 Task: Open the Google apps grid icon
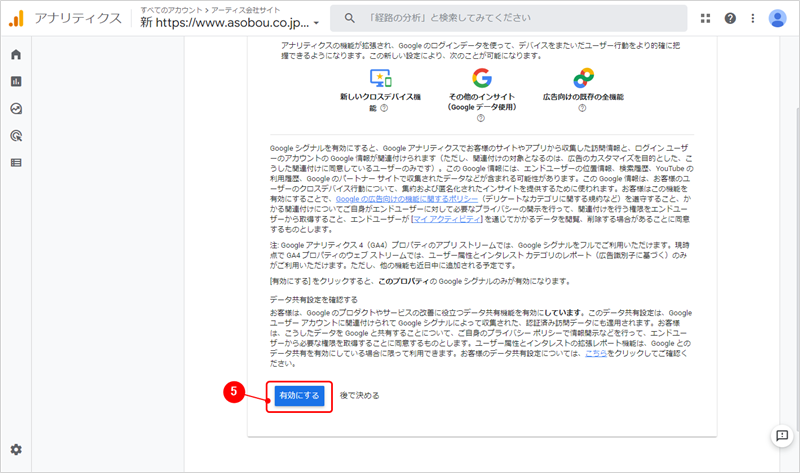(705, 18)
